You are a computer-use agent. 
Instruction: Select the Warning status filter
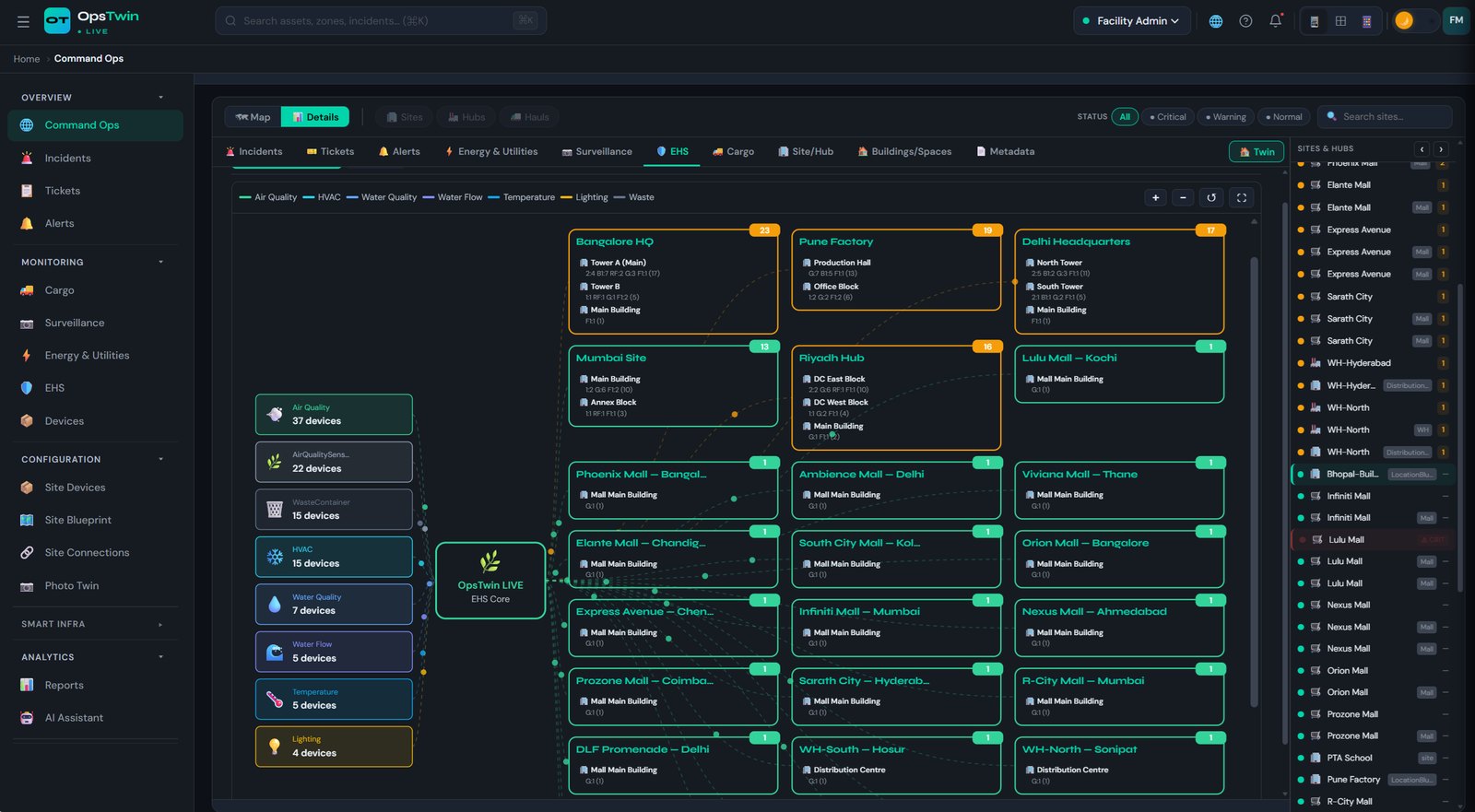point(1225,117)
